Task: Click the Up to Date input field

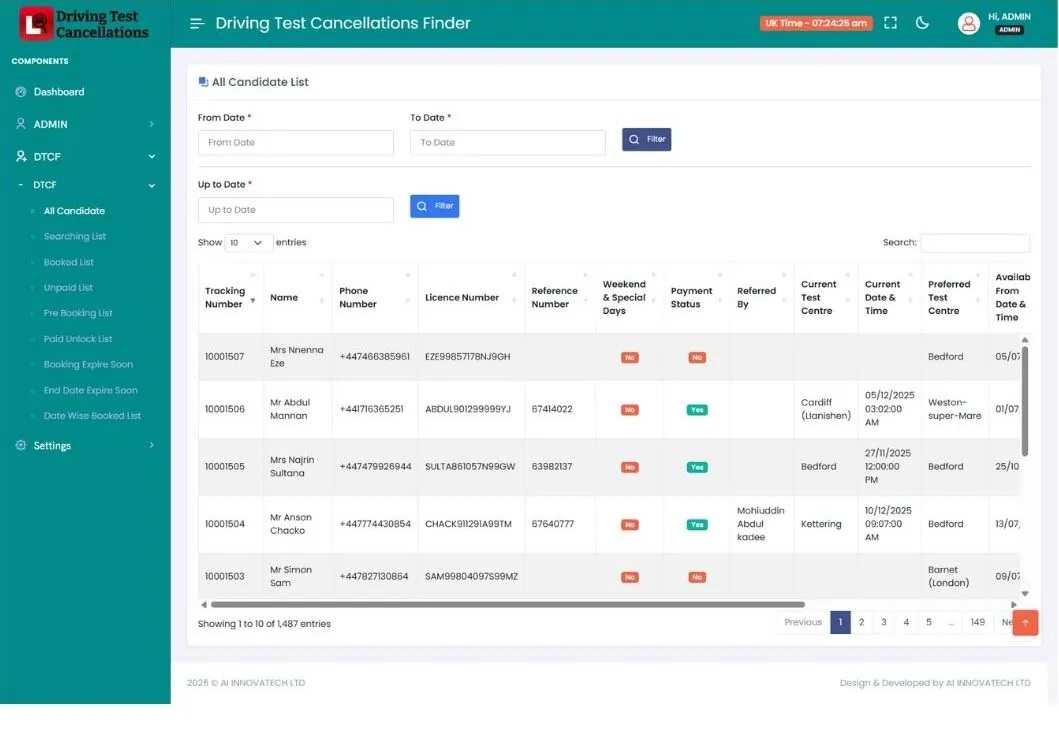Action: [296, 210]
